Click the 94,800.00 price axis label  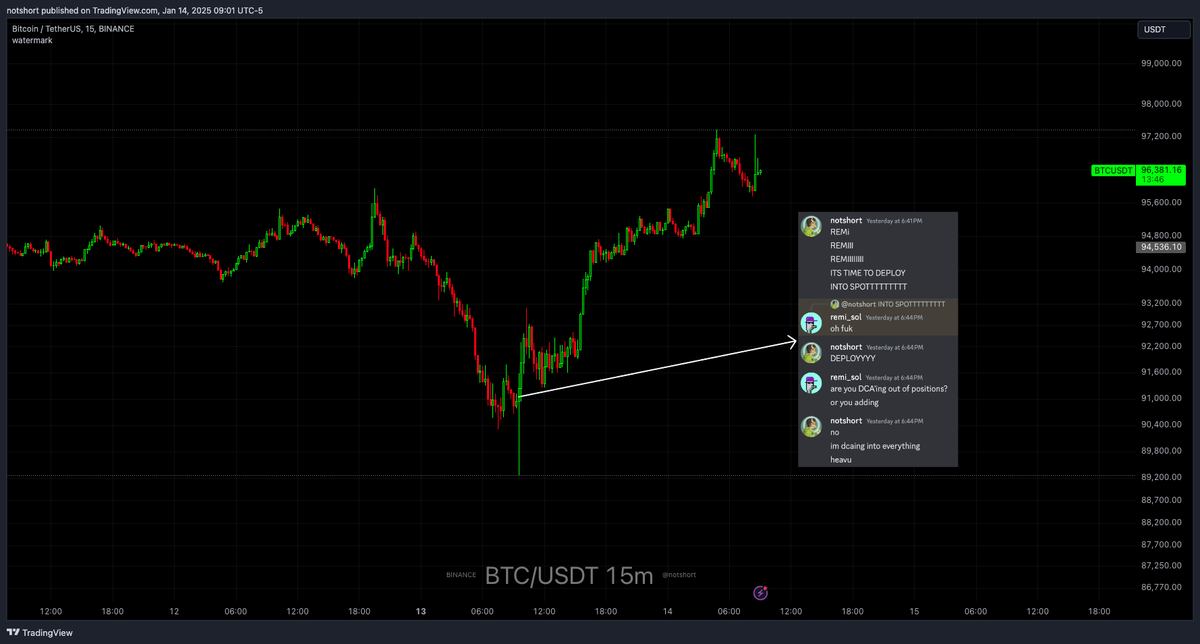(1161, 236)
